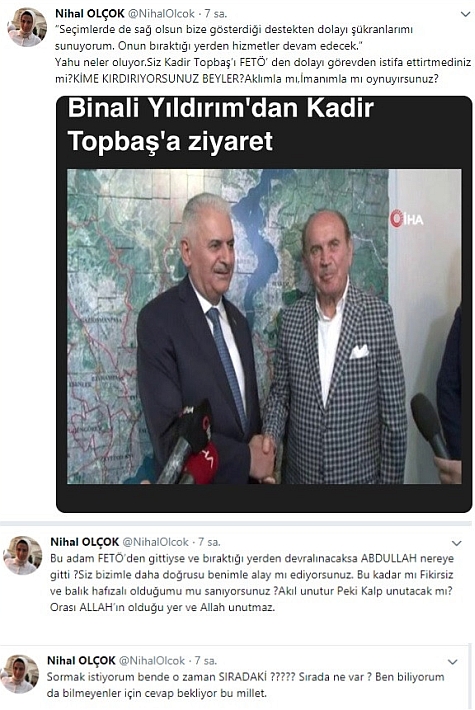Click the first tweet's profile avatar
This screenshot has width=475, height=710.
tap(27, 28)
